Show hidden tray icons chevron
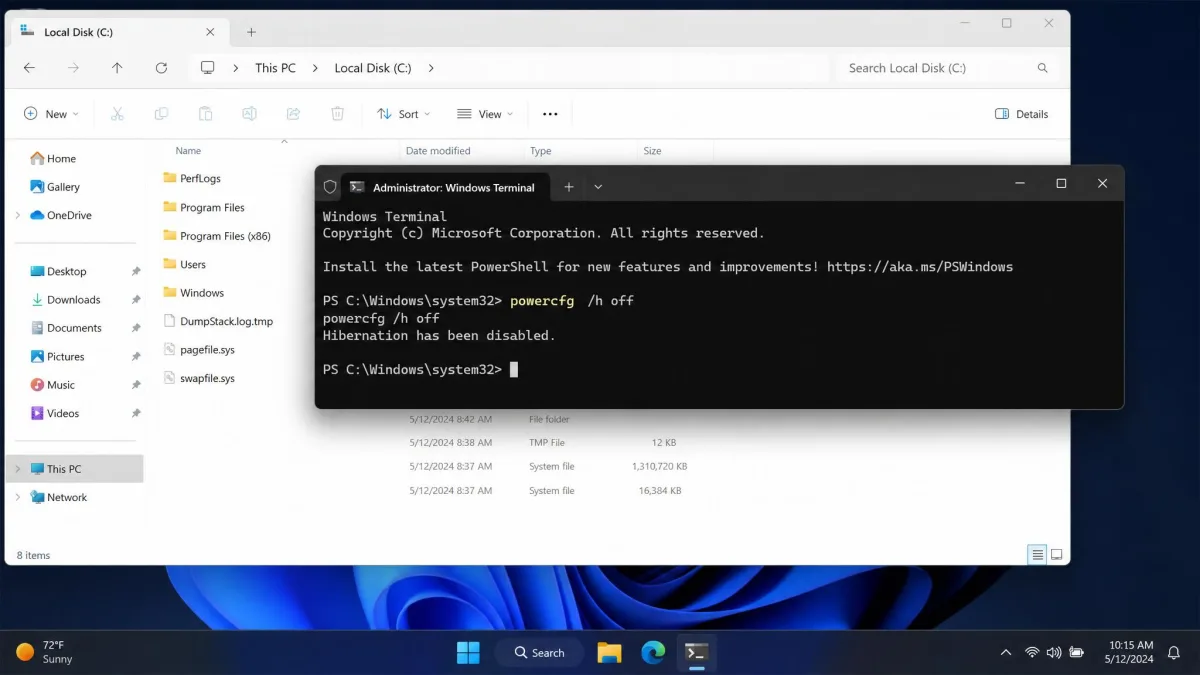Screen dimensions: 1200x675 [x=1005, y=652]
